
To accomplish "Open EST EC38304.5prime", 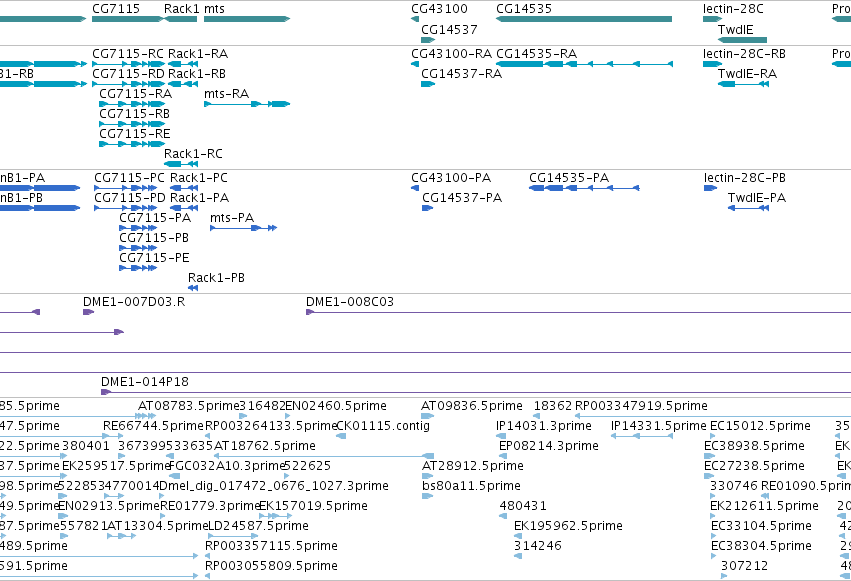I will 761,546.
